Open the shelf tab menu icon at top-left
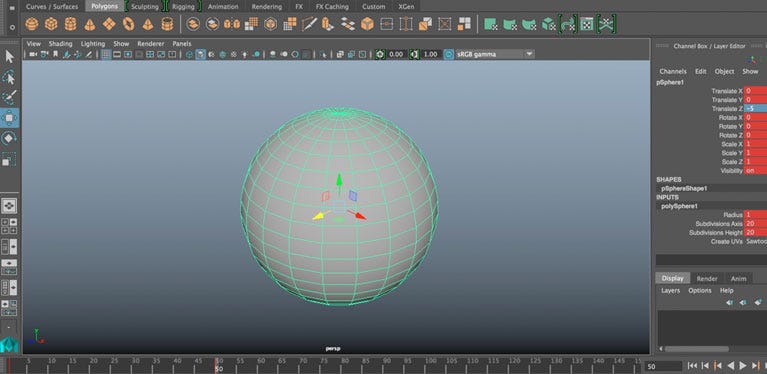Image resolution: width=767 pixels, height=374 pixels. coord(12,7)
